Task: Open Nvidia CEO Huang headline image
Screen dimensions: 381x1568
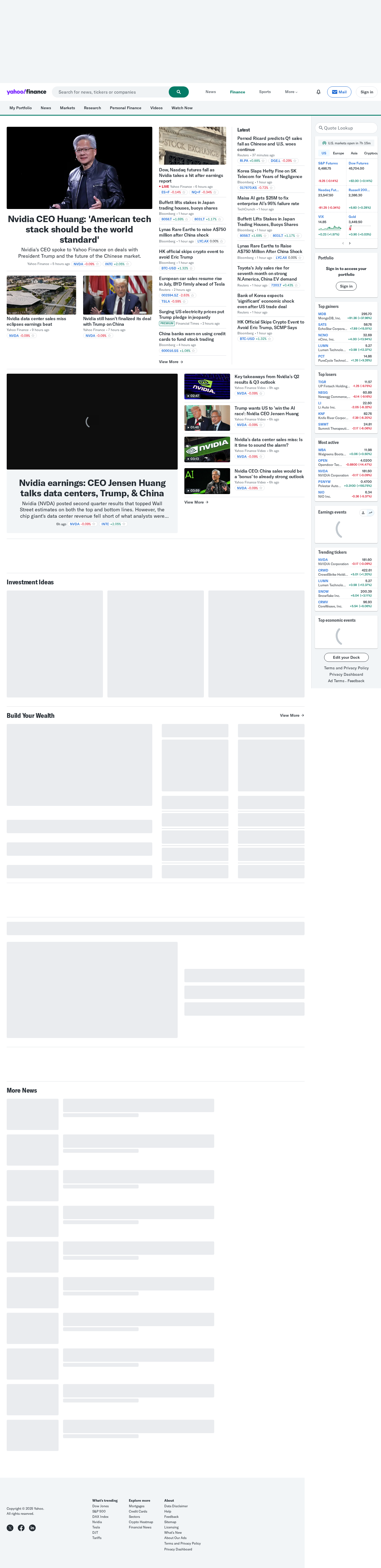Action: [79, 168]
